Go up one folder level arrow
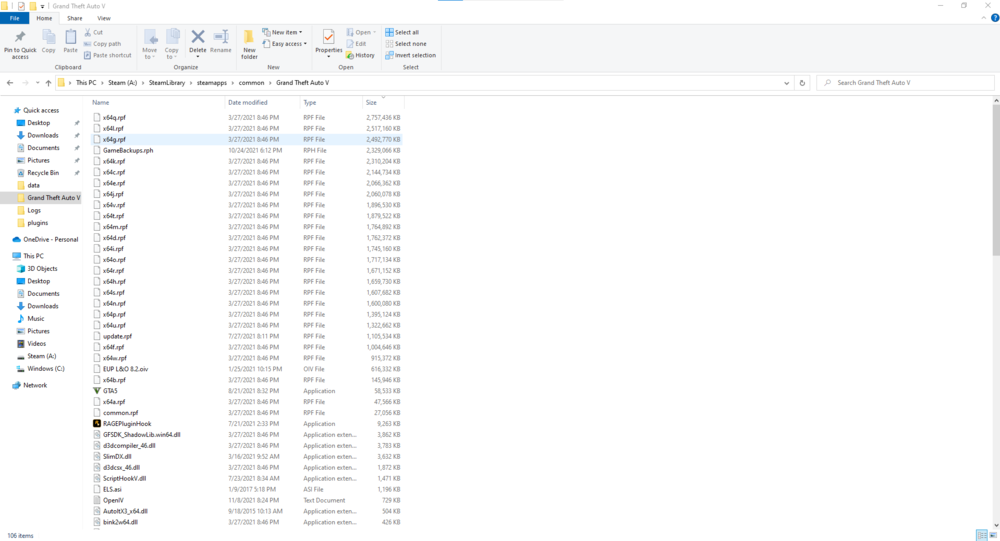Image resolution: width=1000 pixels, height=541 pixels. click(48, 83)
